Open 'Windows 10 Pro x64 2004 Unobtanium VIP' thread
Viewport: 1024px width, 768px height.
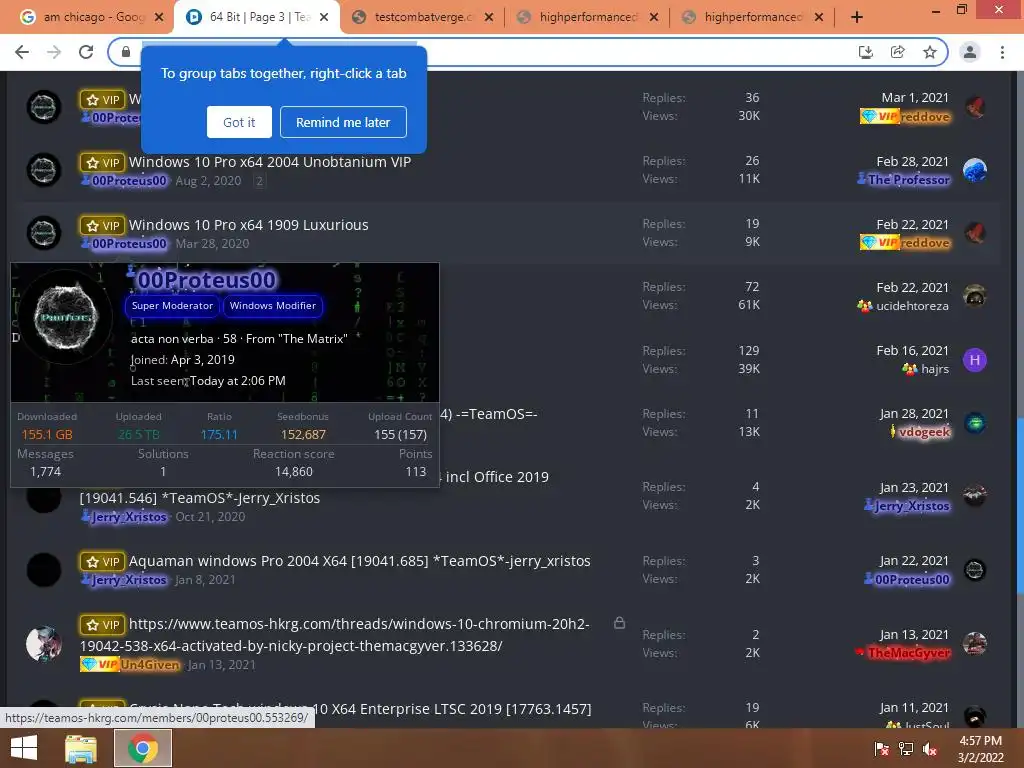click(x=270, y=162)
